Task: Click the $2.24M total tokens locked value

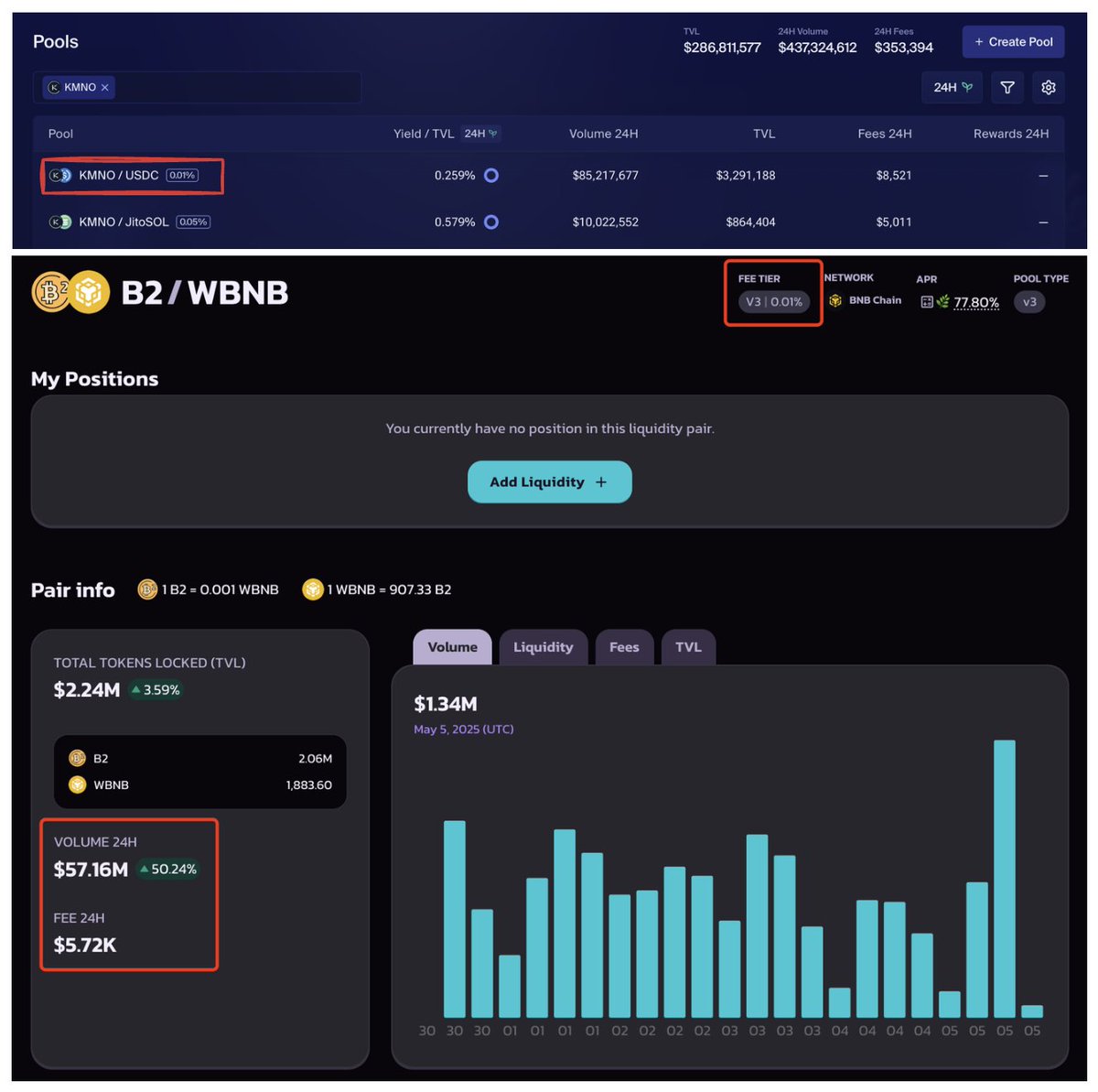Action: point(87,690)
